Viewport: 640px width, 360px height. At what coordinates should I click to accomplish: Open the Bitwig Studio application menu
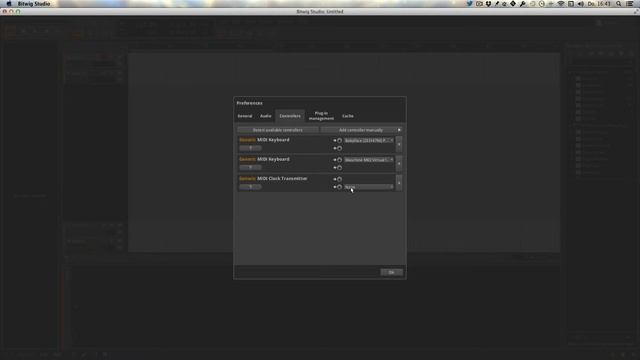(x=34, y=4)
